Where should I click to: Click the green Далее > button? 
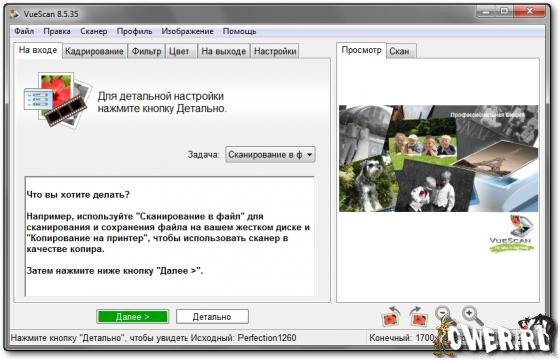pos(132,317)
